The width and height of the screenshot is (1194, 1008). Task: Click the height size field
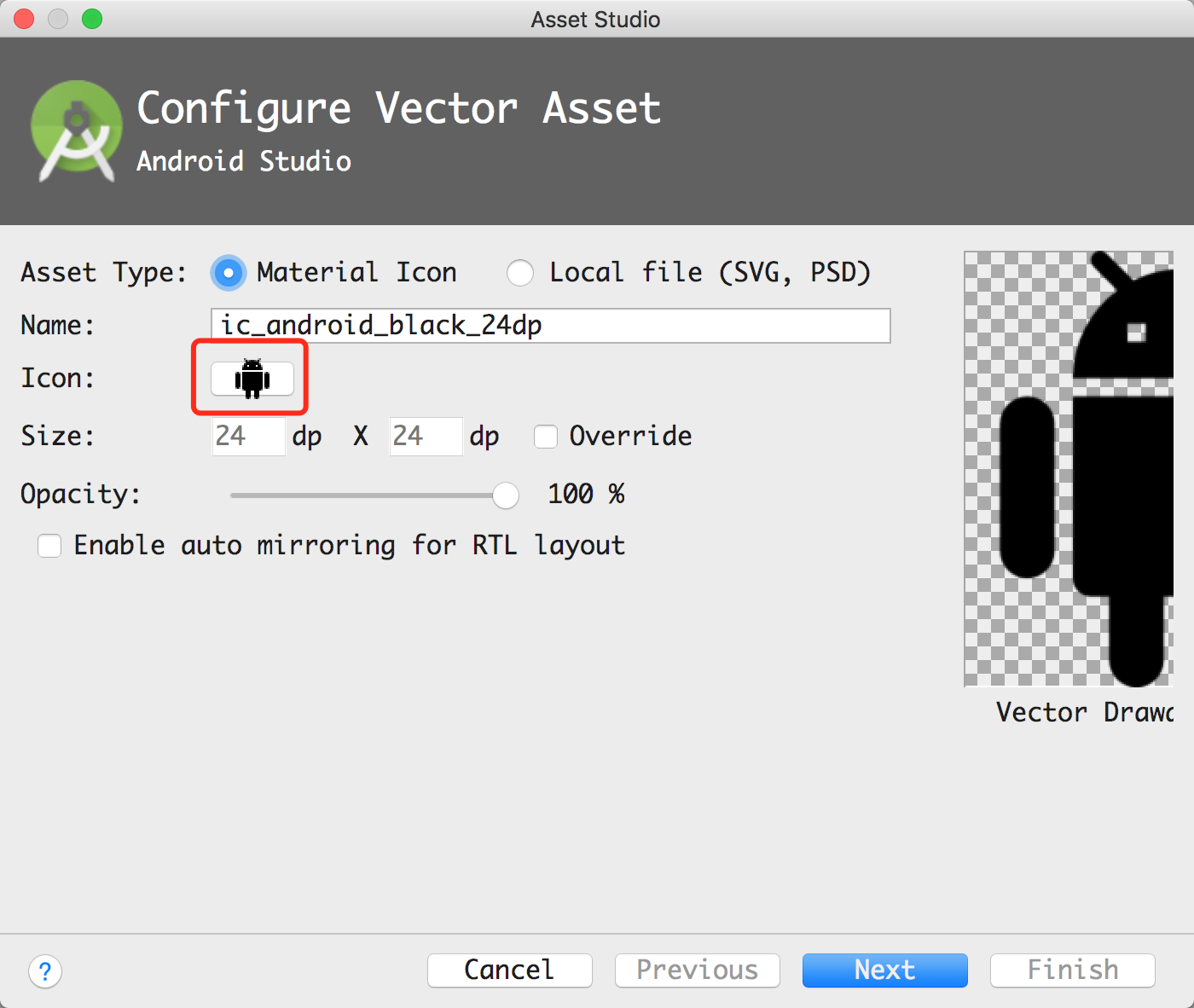426,437
